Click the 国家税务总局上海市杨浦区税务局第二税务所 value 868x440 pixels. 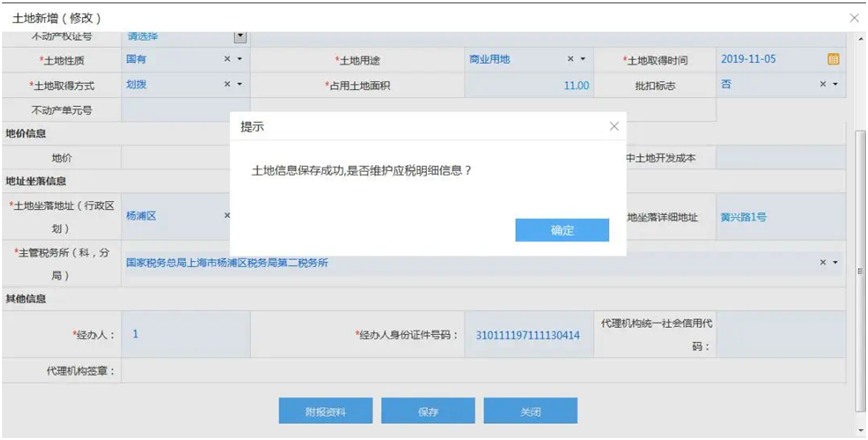coord(227,263)
